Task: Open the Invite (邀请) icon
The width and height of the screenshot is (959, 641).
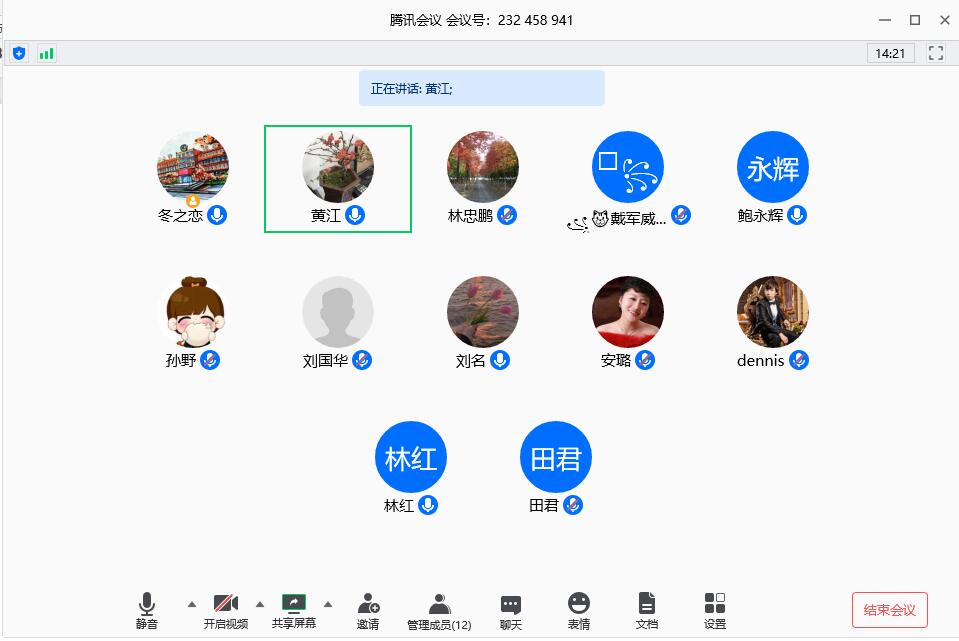Action: (x=368, y=610)
